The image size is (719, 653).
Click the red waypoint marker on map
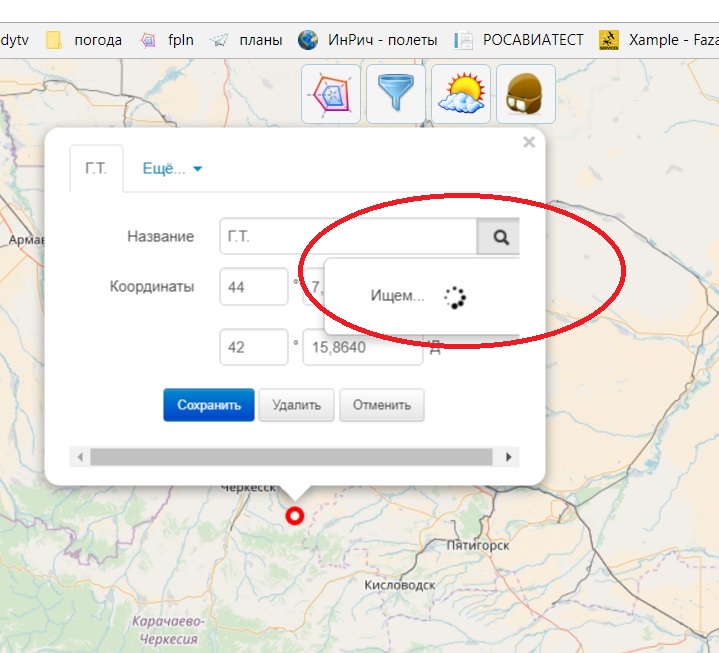294,516
